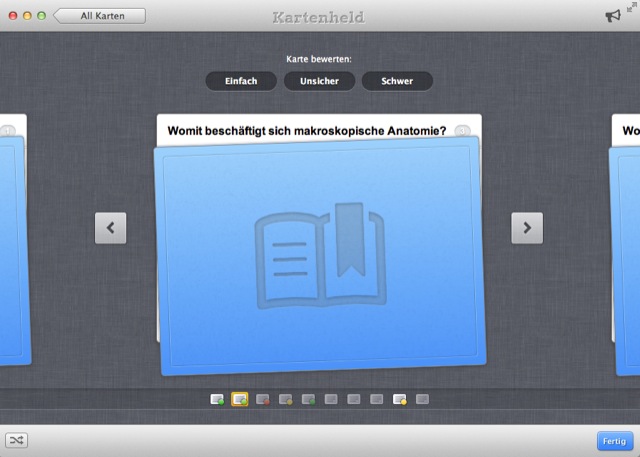Select fourth card thumbnail in strip
Image resolution: width=640 pixels, height=457 pixels.
point(286,399)
